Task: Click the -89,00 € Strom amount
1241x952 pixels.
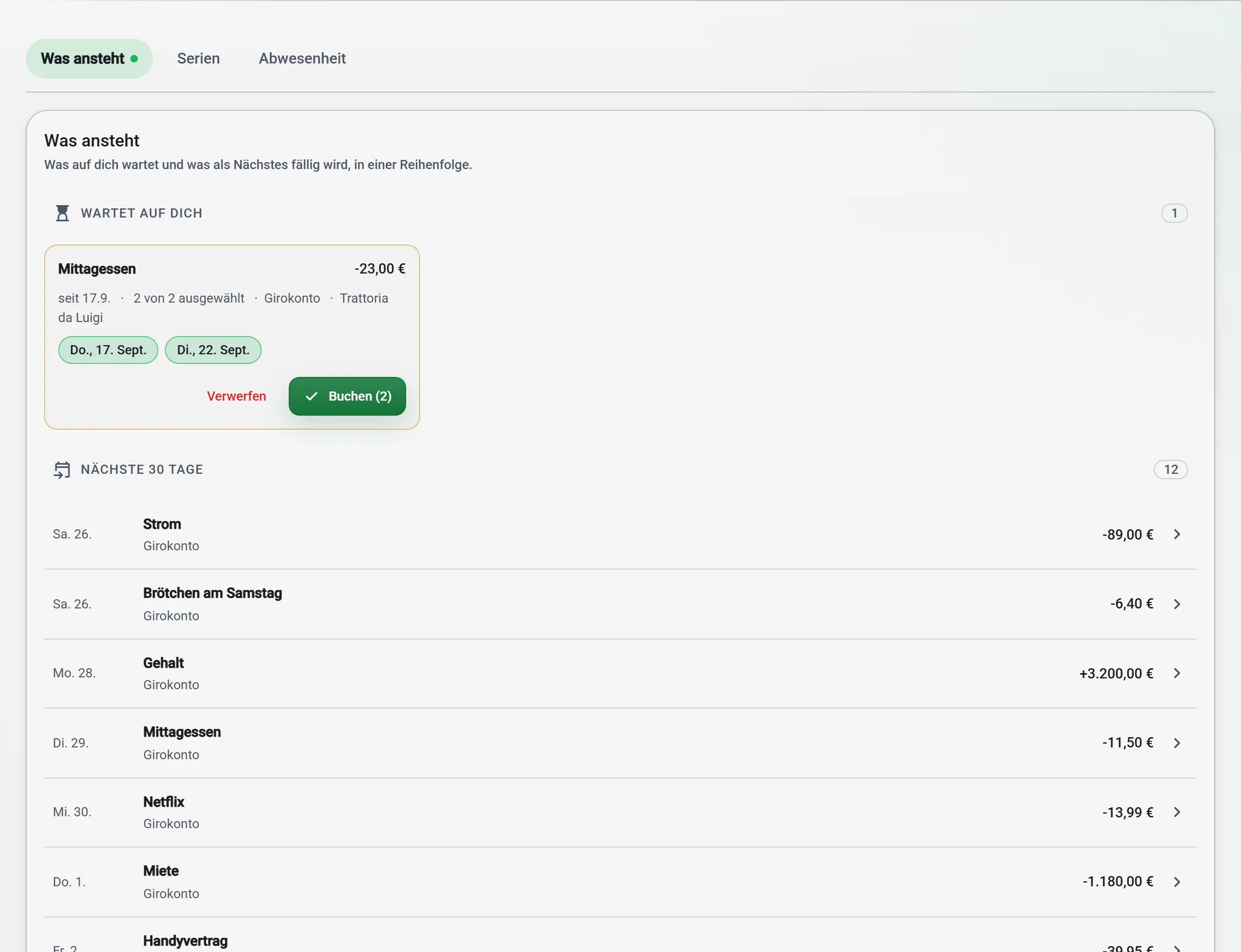Action: click(1127, 534)
